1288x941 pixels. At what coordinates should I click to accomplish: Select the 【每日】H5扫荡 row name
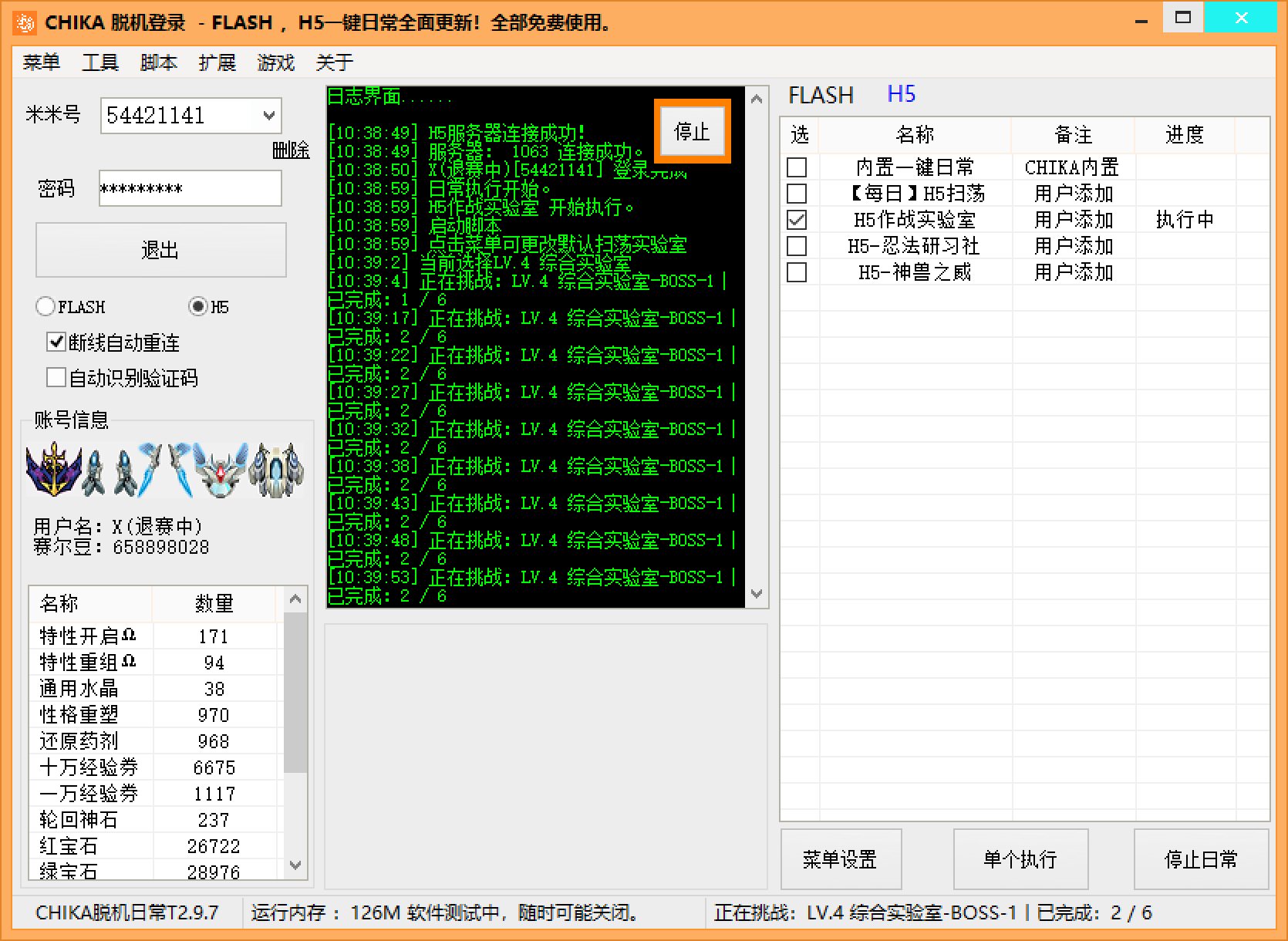(915, 194)
